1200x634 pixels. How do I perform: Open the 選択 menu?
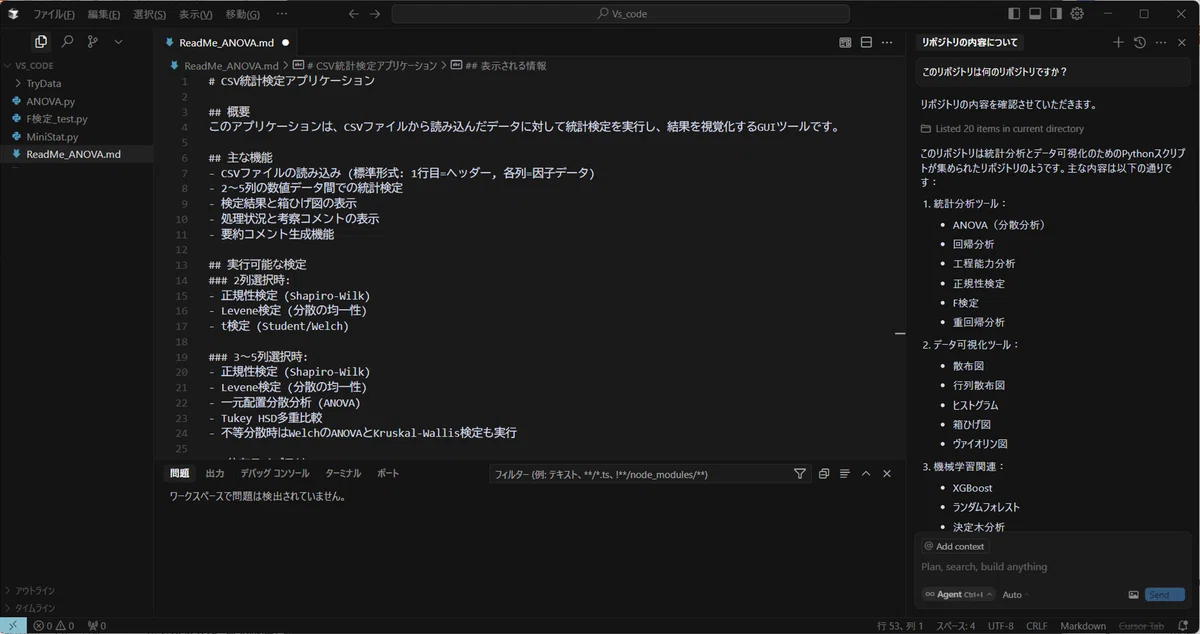[x=150, y=14]
